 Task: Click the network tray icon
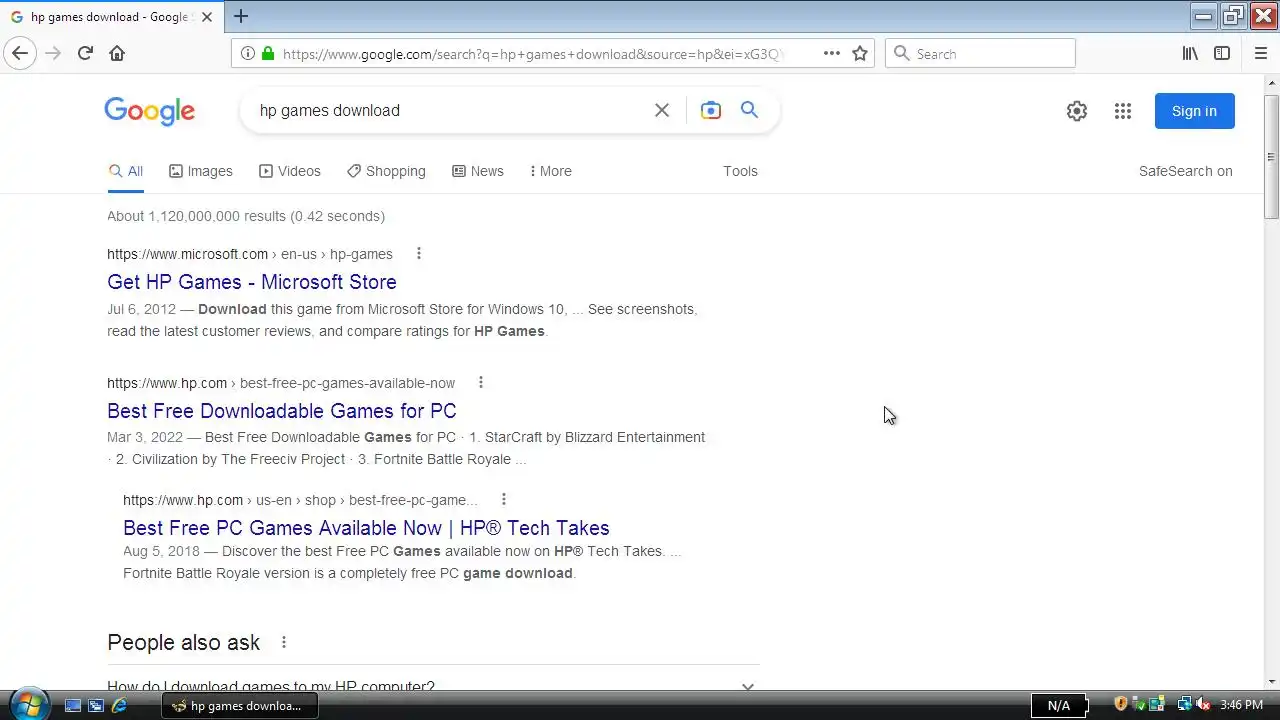(1185, 705)
